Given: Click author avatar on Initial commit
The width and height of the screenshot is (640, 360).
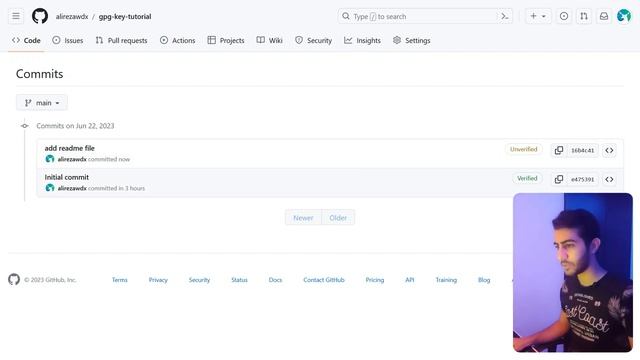Looking at the screenshot, I should point(50,188).
